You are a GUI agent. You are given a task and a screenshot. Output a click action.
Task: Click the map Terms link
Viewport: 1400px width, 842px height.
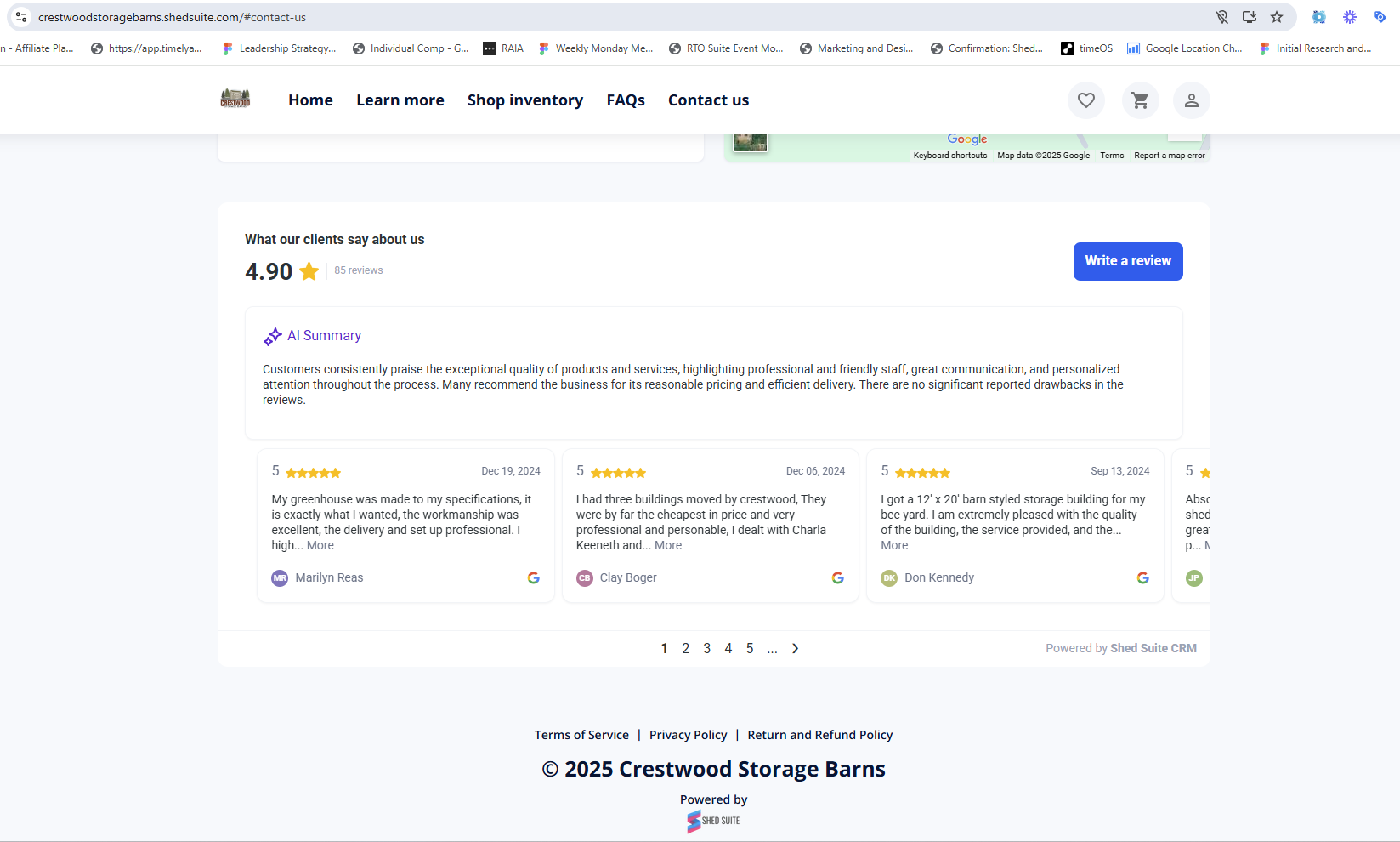pyautogui.click(x=1112, y=156)
